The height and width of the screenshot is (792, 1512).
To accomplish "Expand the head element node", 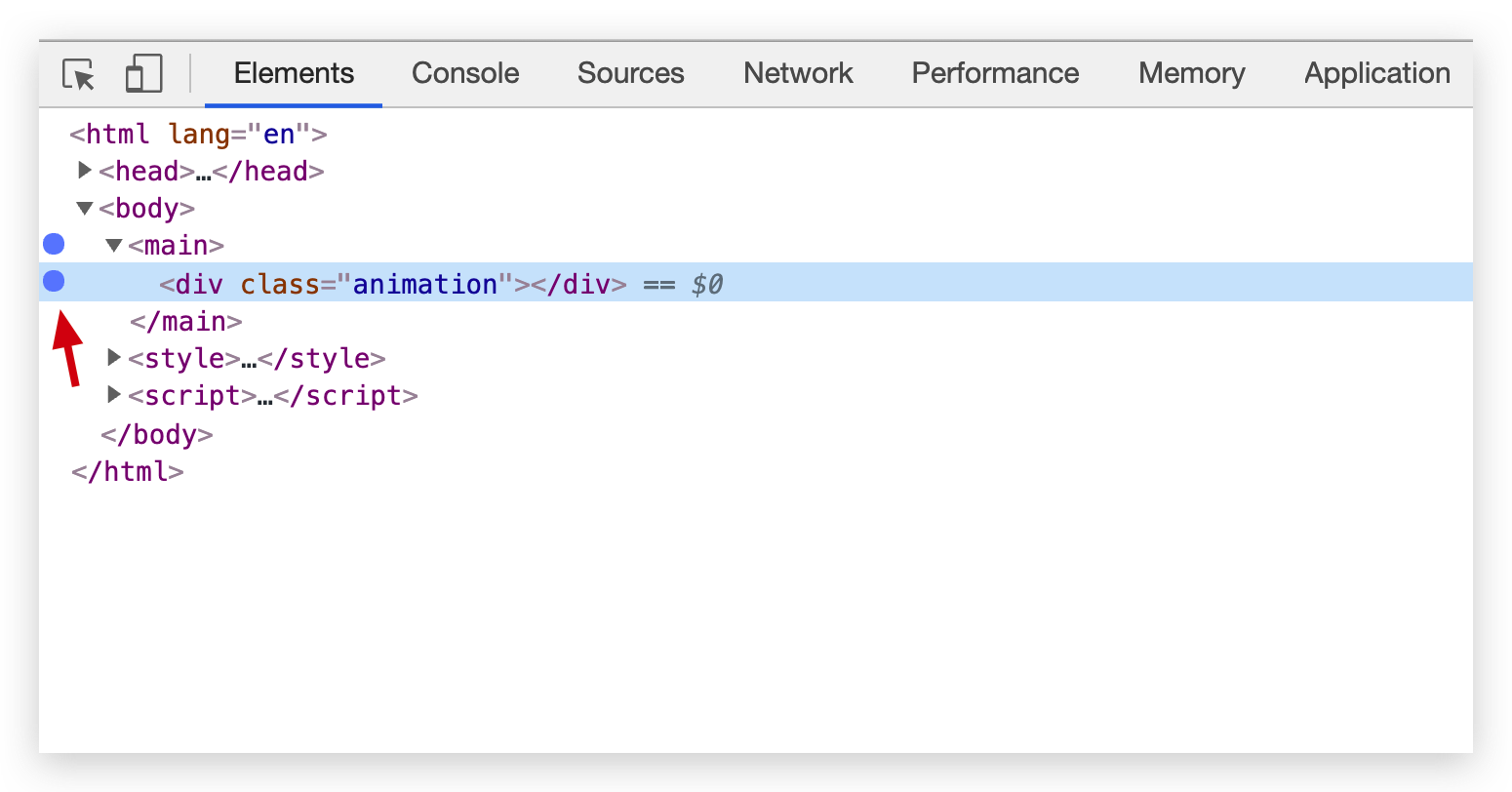I will 85,171.
